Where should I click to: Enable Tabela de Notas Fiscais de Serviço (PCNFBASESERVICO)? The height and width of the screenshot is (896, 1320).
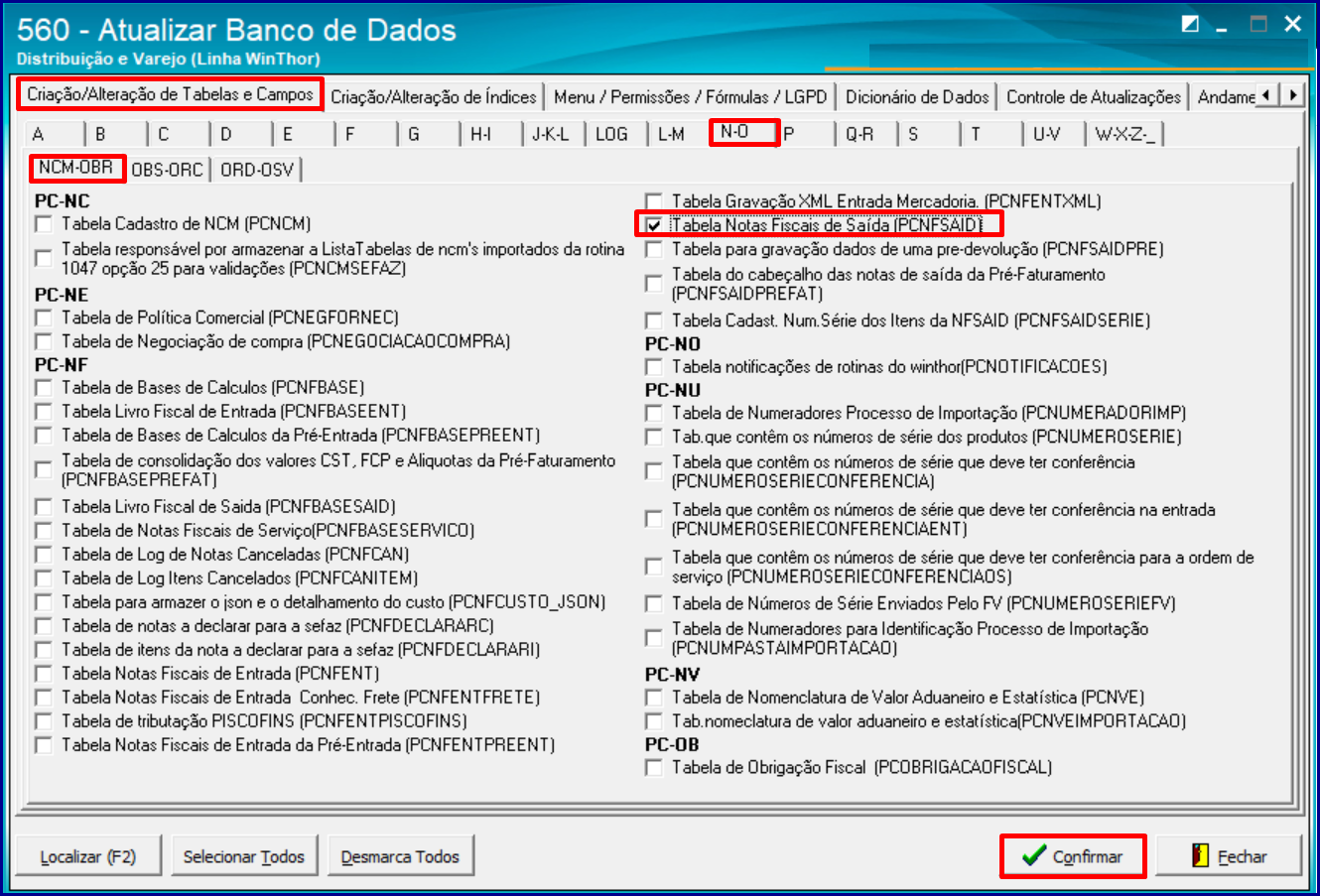point(44,531)
